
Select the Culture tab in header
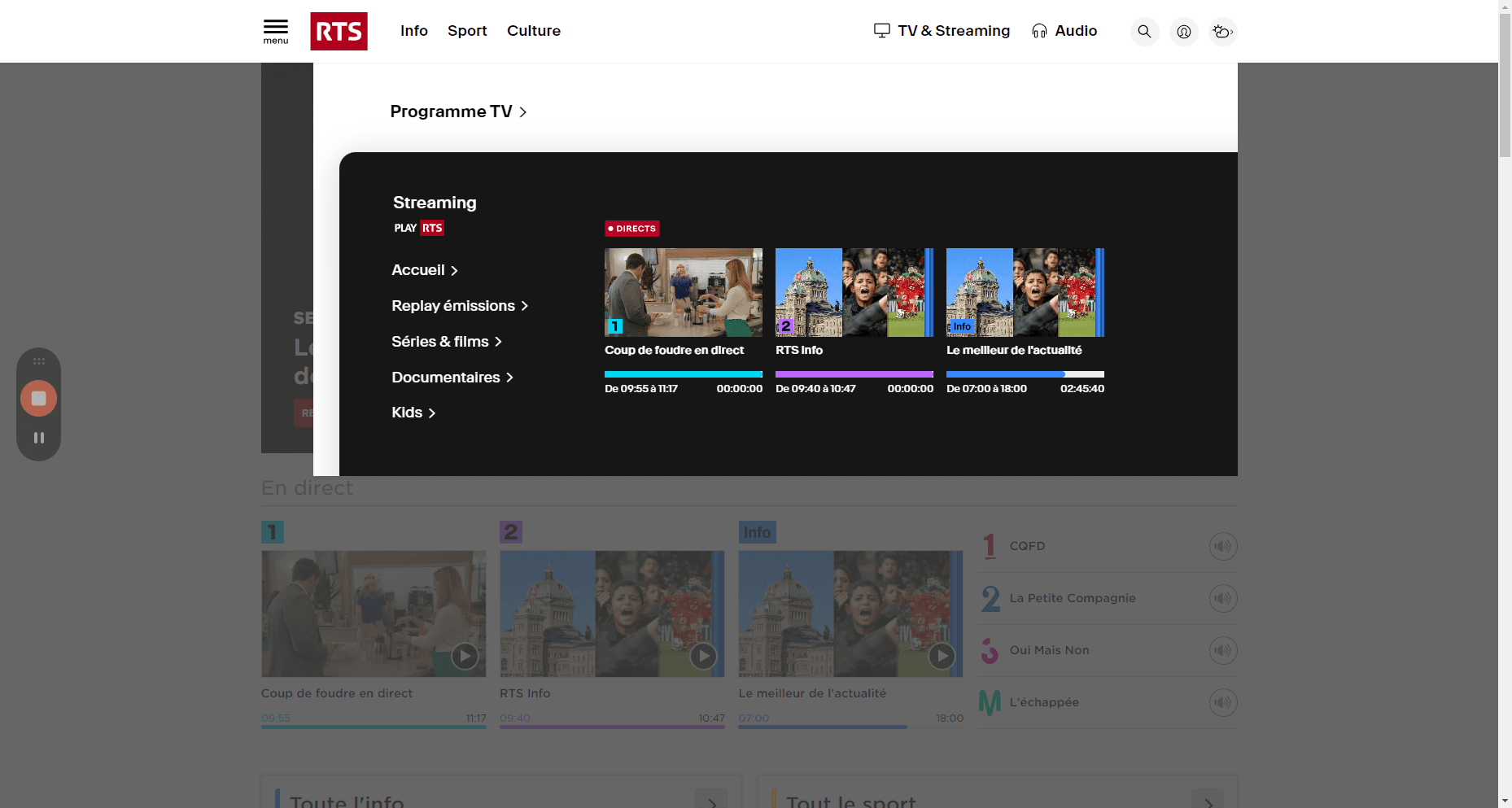coord(534,31)
